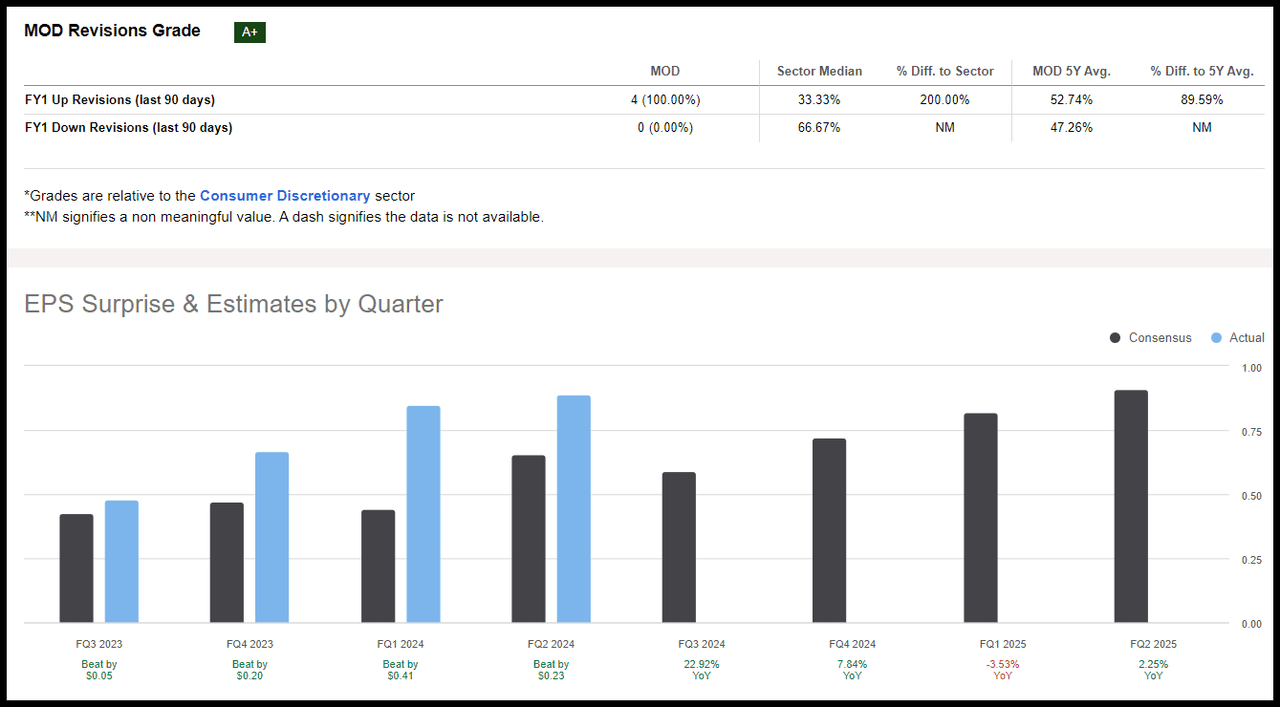Select the FQ1 2024 blue actual bar
The width and height of the screenshot is (1280, 707).
pyautogui.click(x=423, y=514)
